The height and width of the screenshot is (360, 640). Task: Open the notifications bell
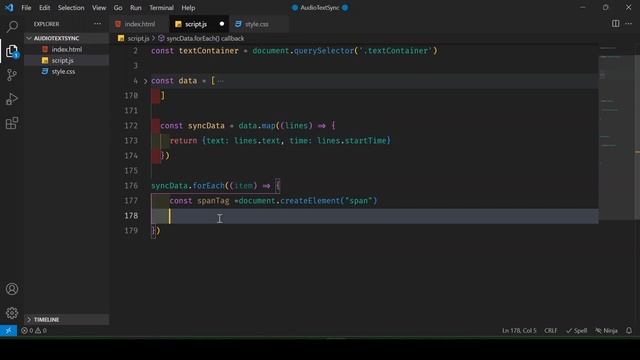629,331
